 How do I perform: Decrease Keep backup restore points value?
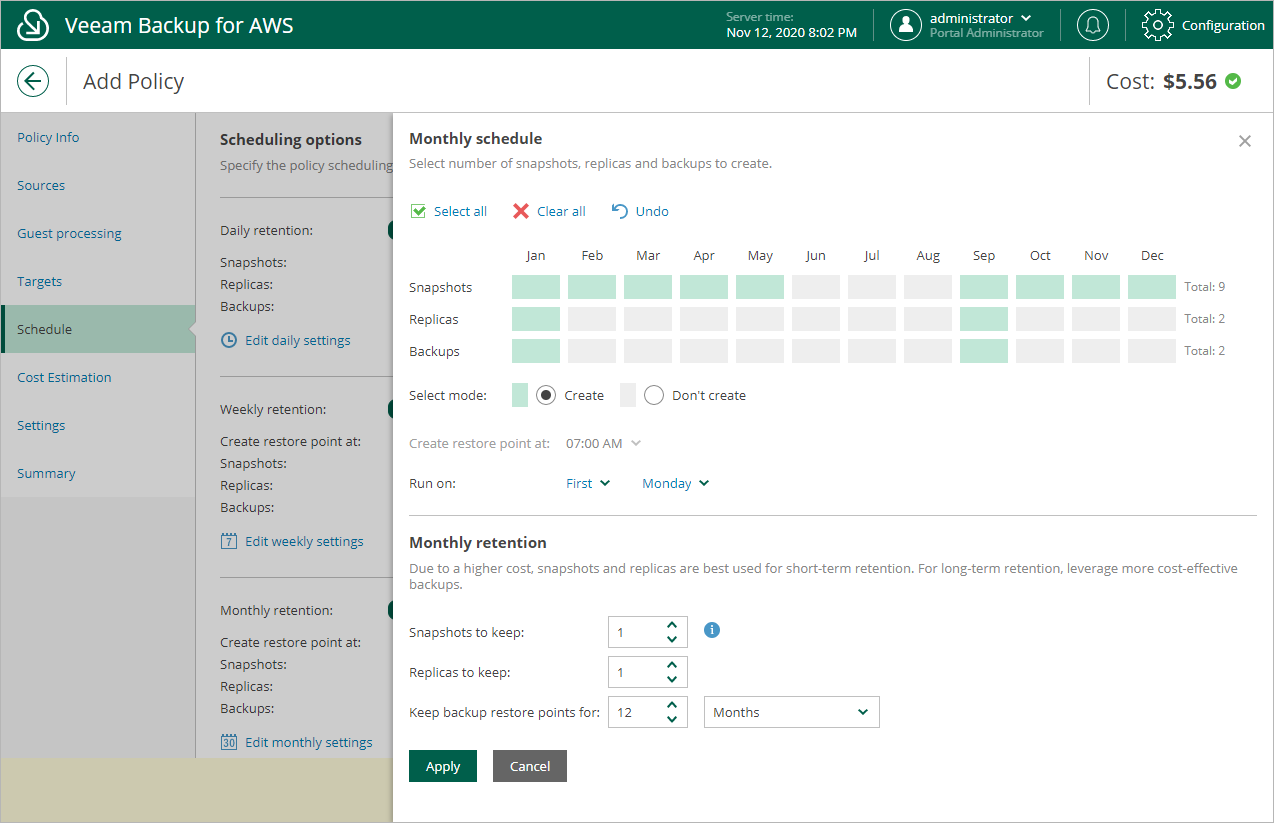[672, 719]
